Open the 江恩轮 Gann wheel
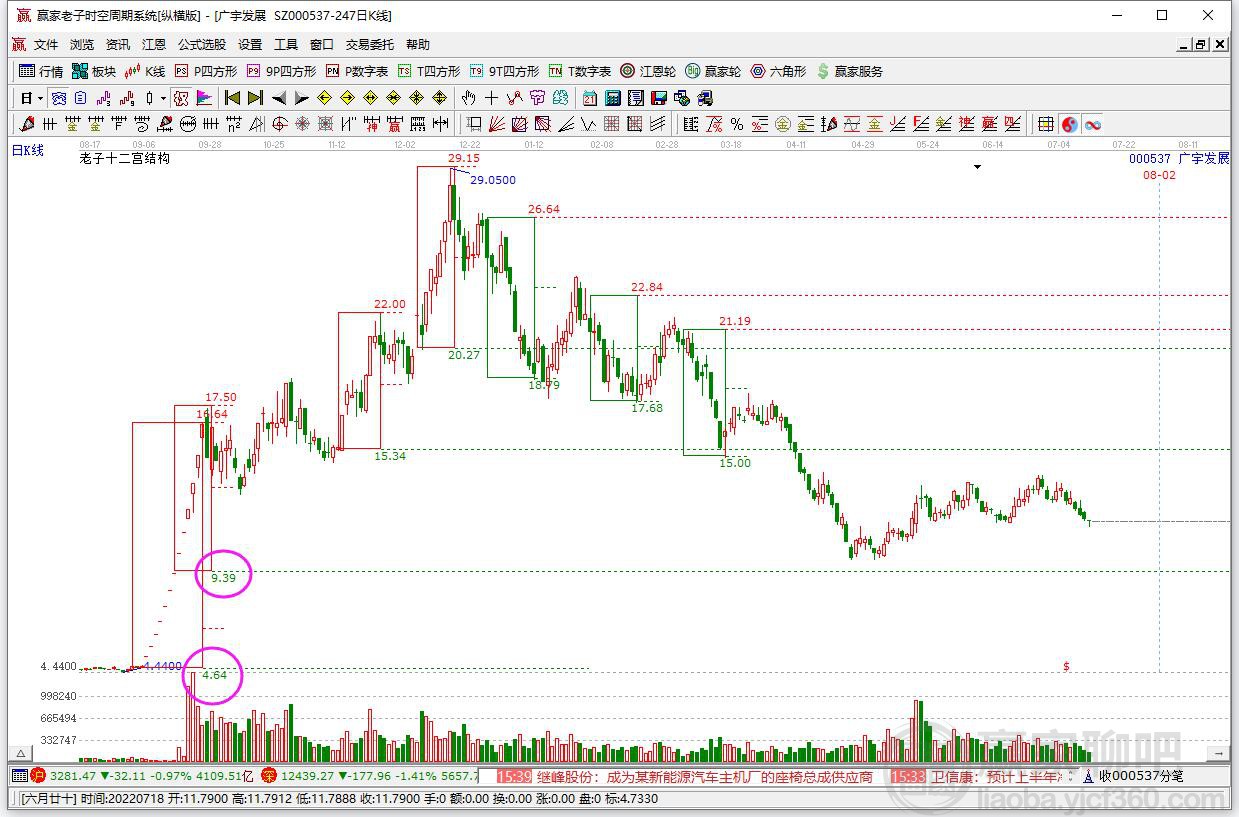This screenshot has height=817, width=1239. 648,71
